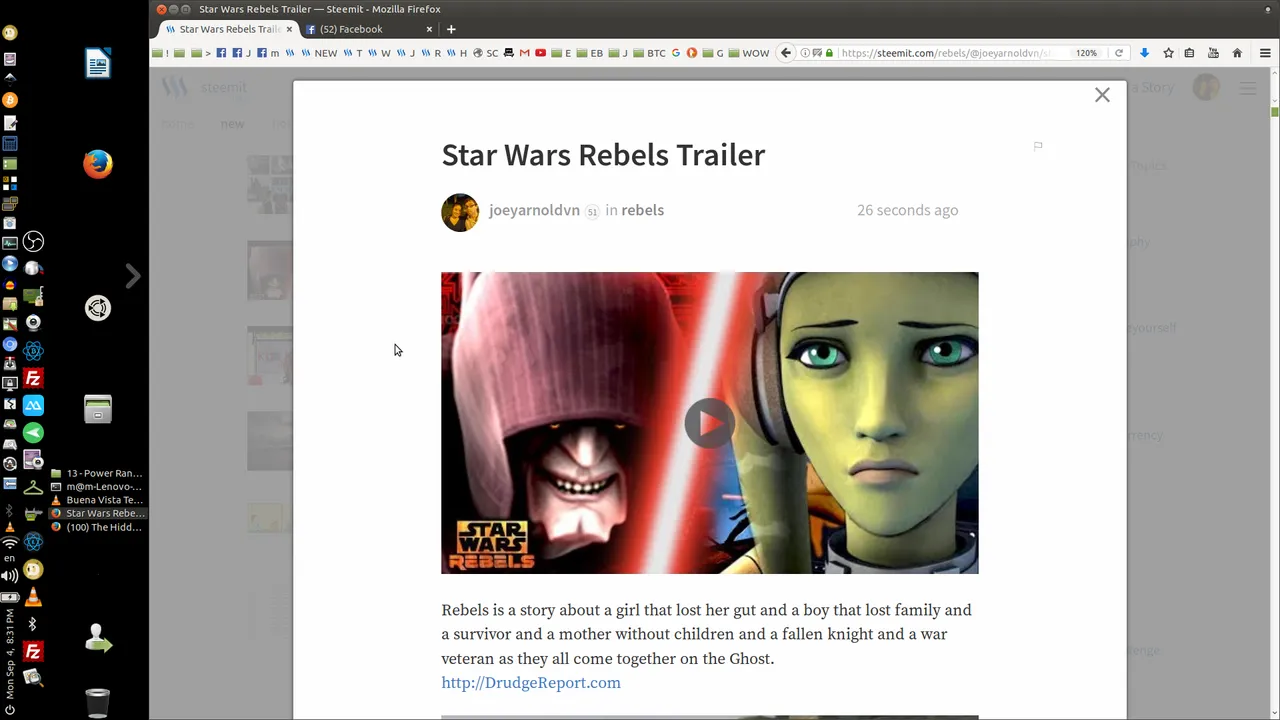Open the power shutdown icon at panel bottom

click(x=10, y=710)
